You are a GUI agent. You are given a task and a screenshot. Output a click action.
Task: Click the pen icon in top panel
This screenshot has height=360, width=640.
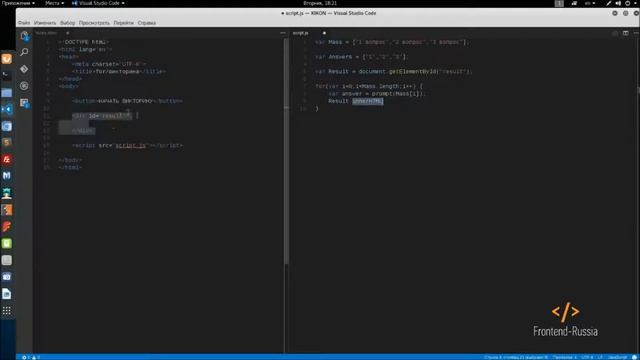(609, 3)
